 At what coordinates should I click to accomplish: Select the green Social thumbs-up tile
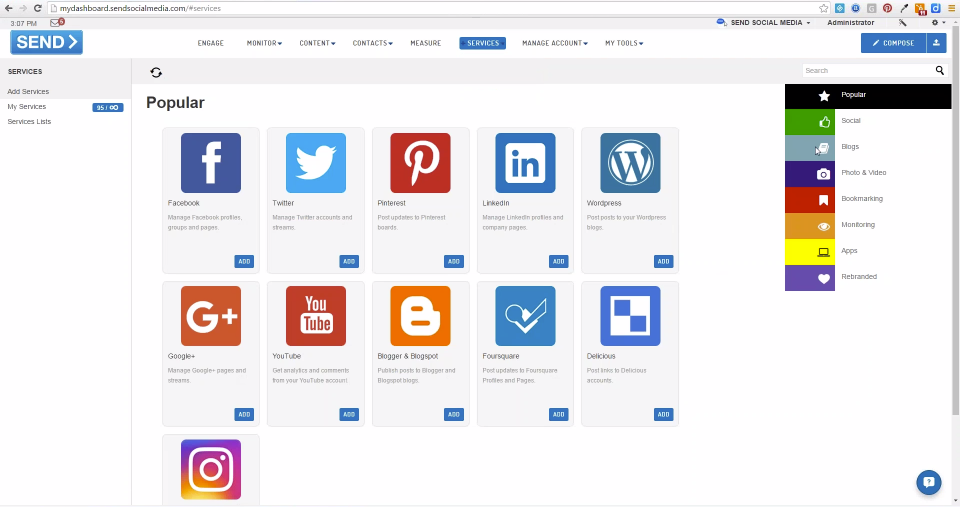(810, 122)
